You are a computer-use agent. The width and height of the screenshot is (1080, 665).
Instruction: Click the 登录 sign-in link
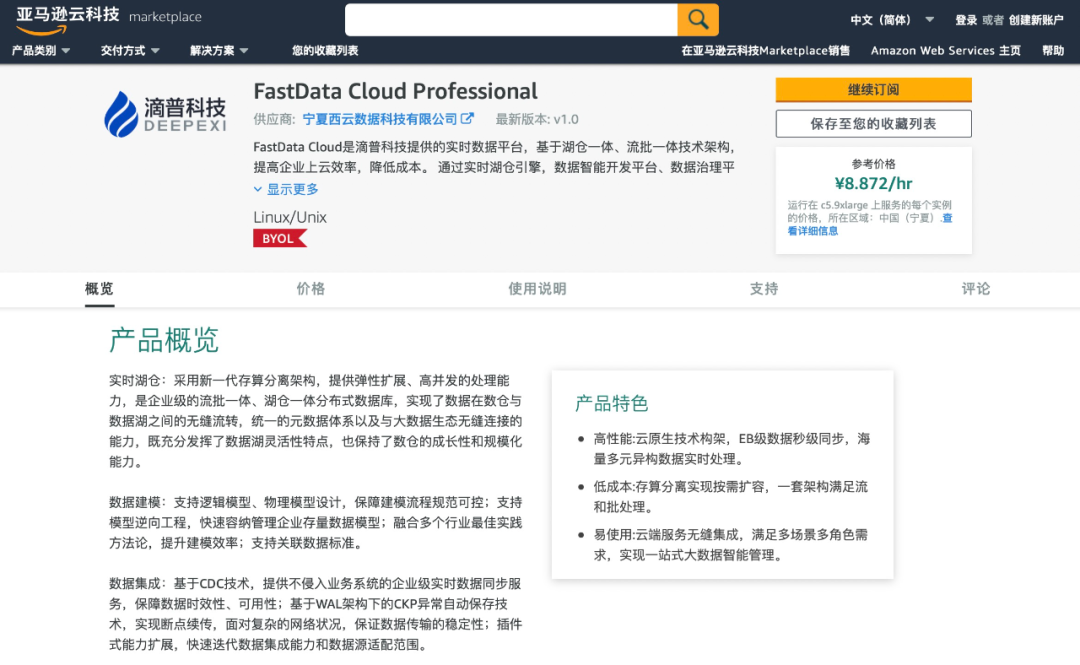point(966,20)
